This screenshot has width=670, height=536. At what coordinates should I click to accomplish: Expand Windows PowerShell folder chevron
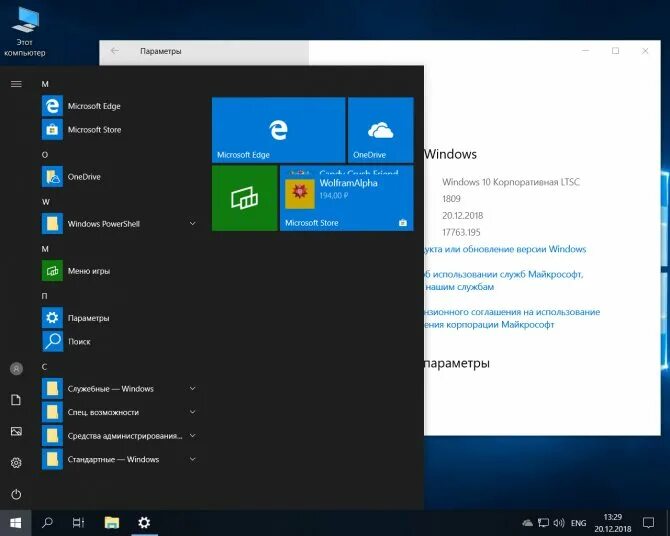(193, 224)
